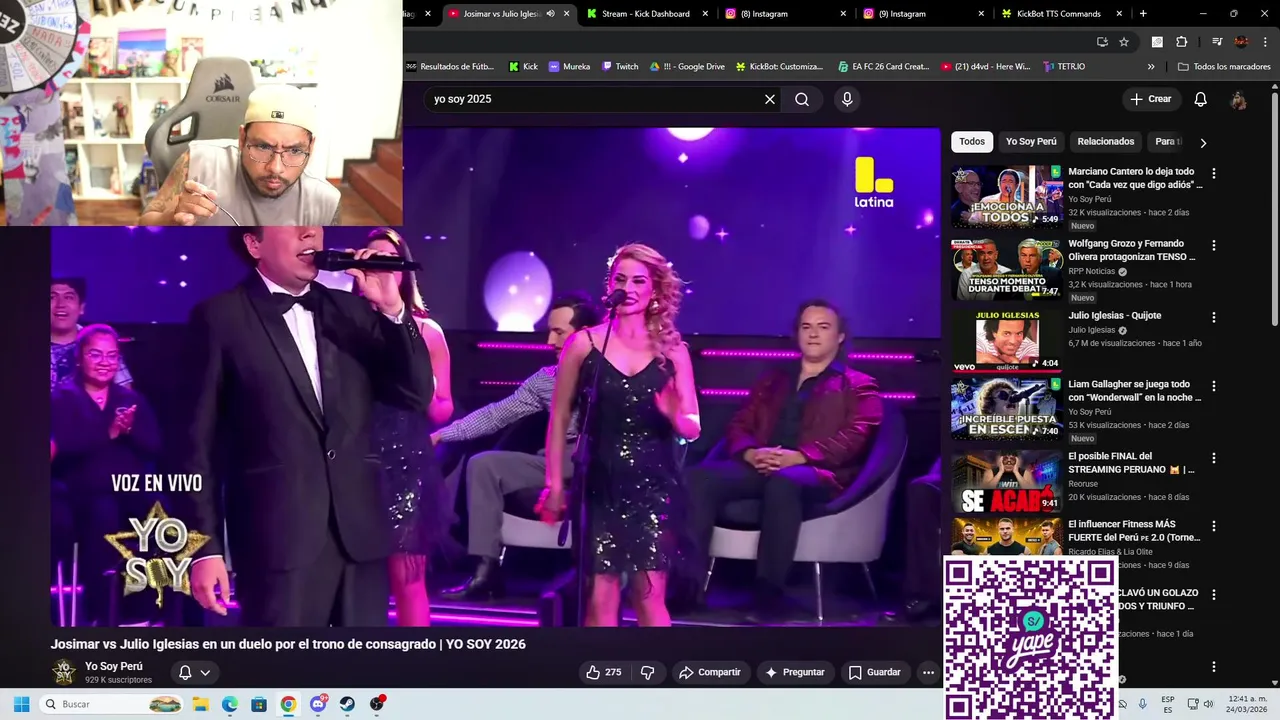Switch to the Stream - Kick Dashboard tab
Viewport: 1280px width, 720px height.
point(642,14)
